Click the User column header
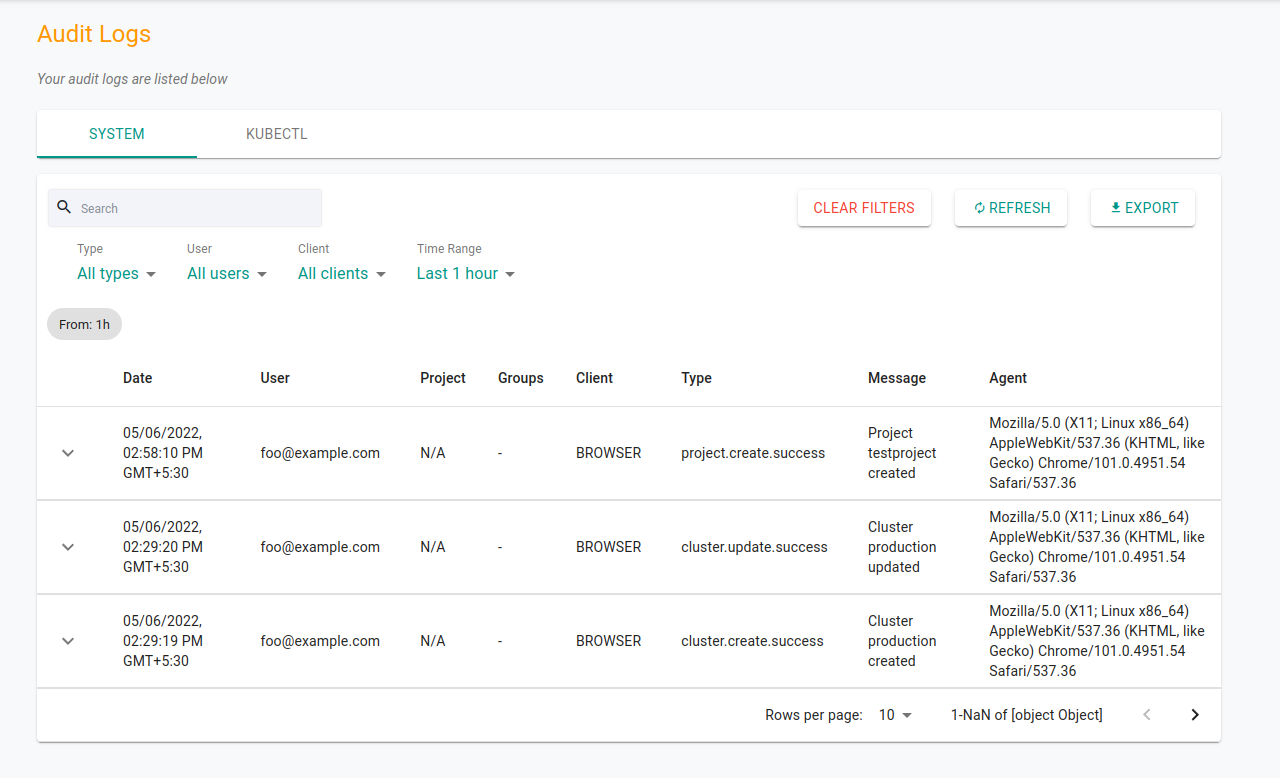The height and width of the screenshot is (778, 1280). tap(275, 378)
